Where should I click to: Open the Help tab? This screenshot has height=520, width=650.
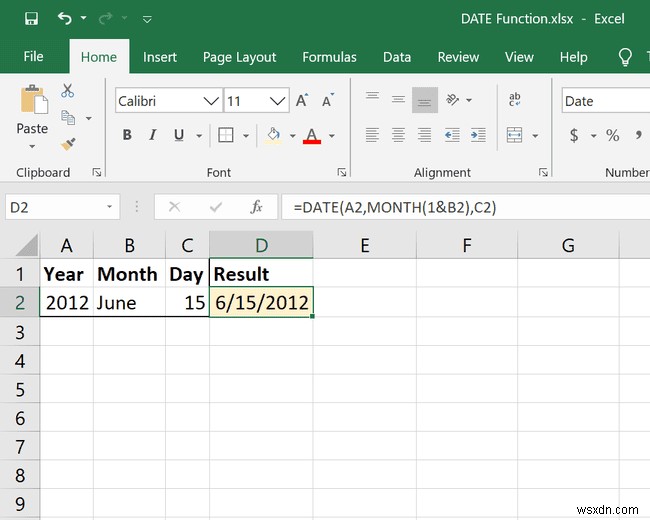[x=573, y=57]
